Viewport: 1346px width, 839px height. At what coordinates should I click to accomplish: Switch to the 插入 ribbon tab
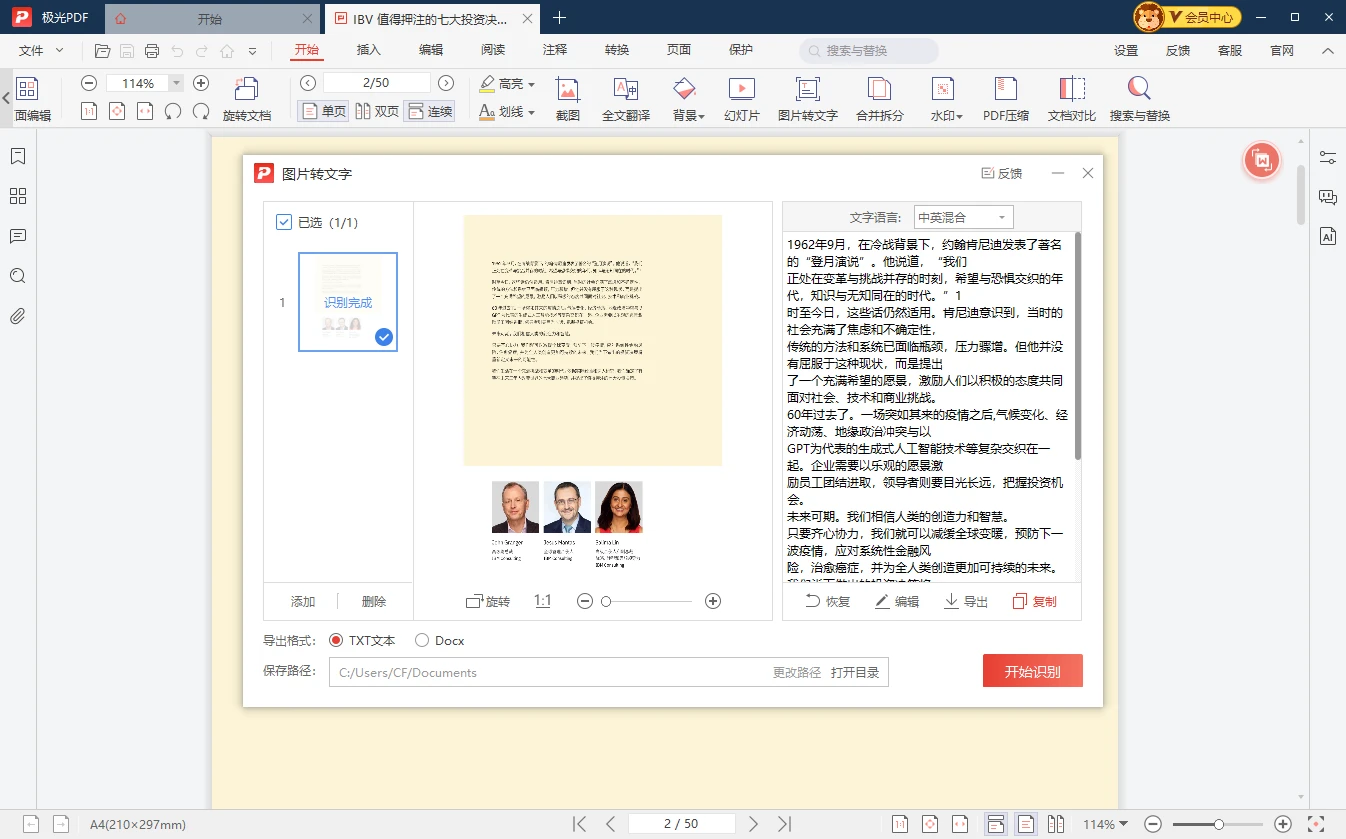(x=369, y=50)
